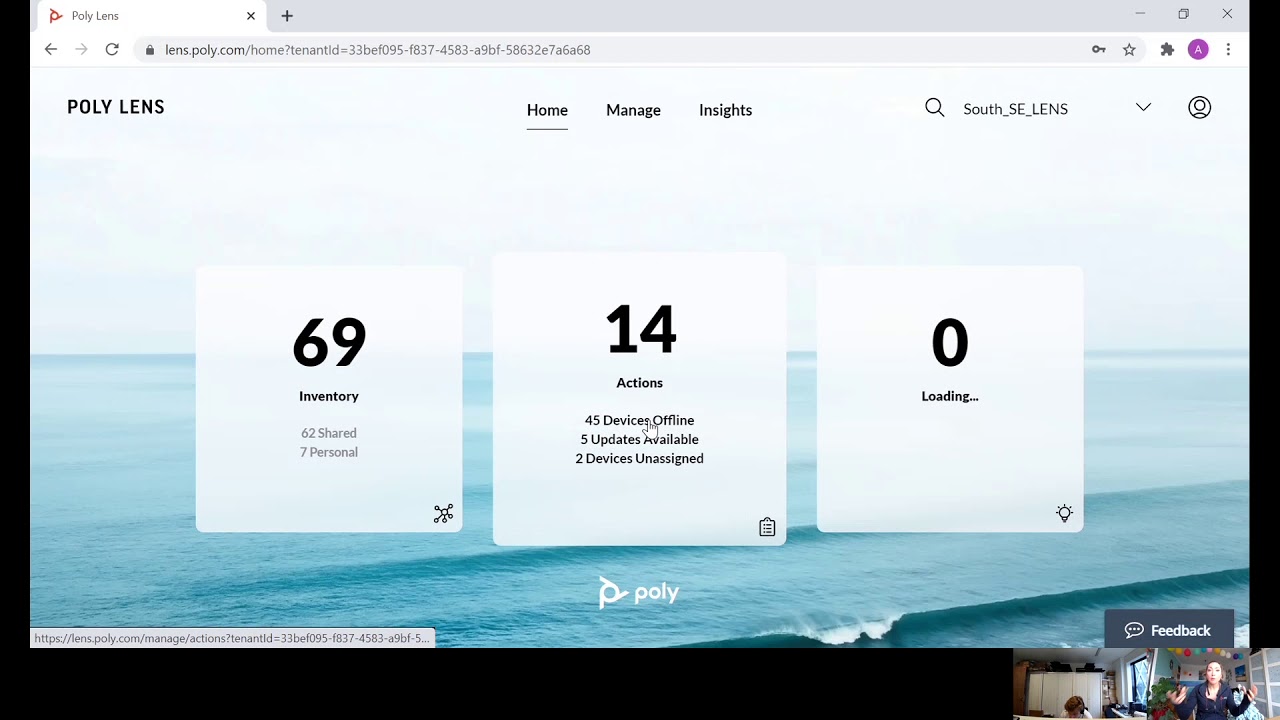Click the lightbulb insights card icon
Viewport: 1280px width, 720px height.
point(1064,513)
